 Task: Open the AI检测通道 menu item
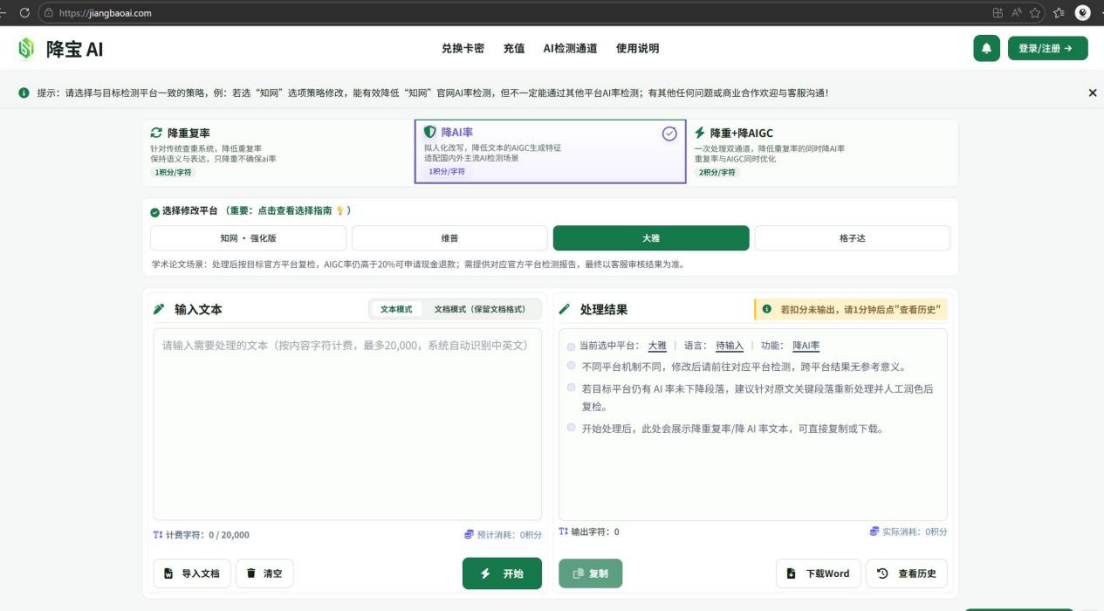tap(570, 49)
